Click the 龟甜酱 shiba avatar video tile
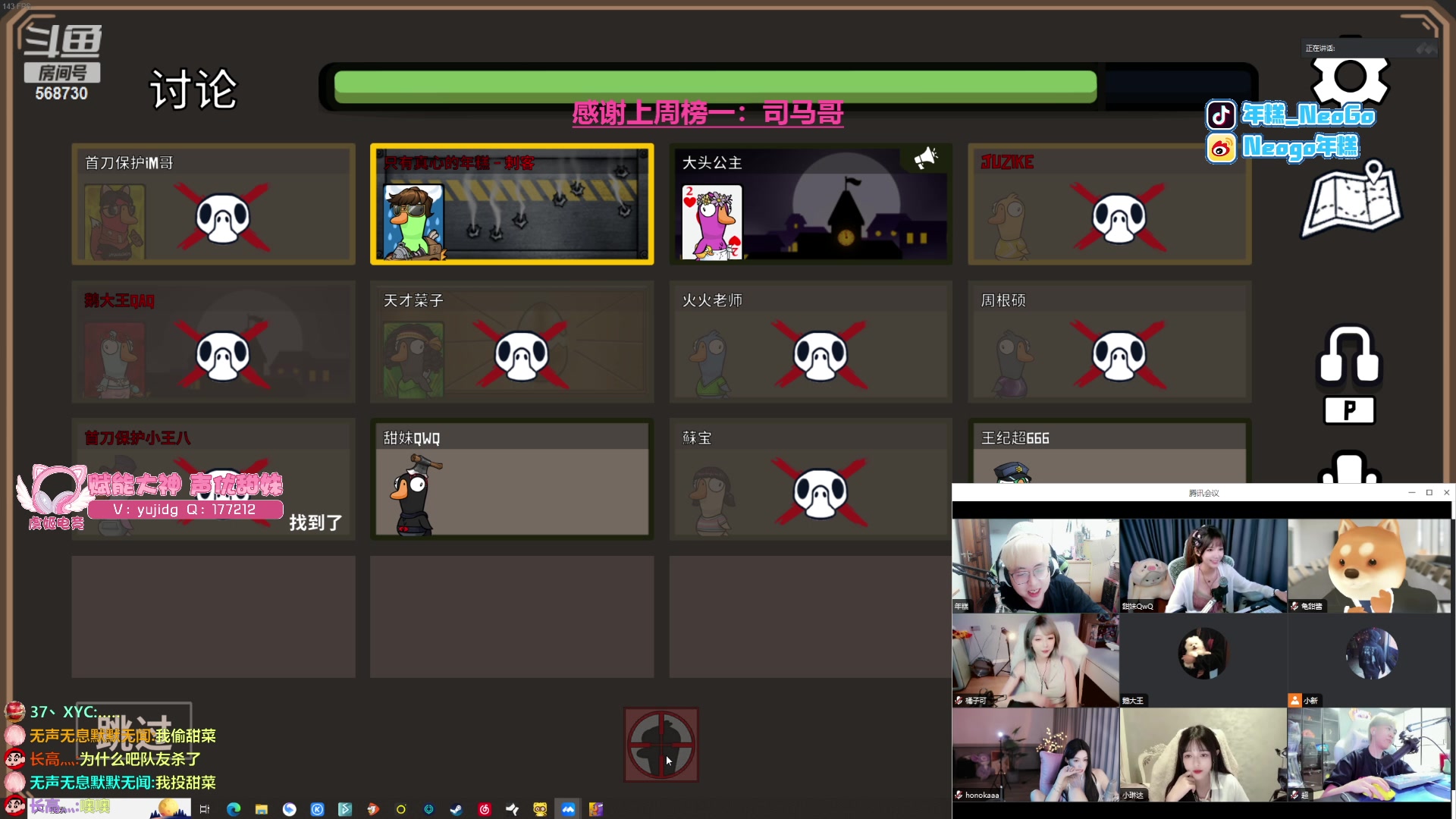The height and width of the screenshot is (819, 1456). point(1370,566)
